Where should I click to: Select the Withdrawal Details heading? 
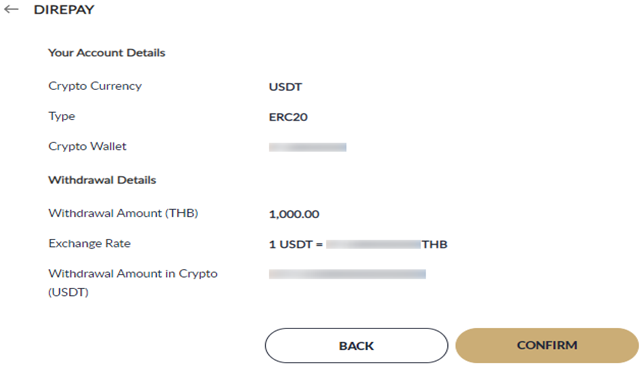point(102,180)
